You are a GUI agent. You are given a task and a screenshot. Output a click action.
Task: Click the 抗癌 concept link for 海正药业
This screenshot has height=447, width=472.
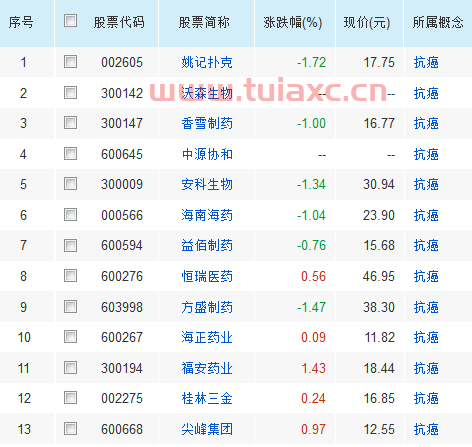point(426,337)
